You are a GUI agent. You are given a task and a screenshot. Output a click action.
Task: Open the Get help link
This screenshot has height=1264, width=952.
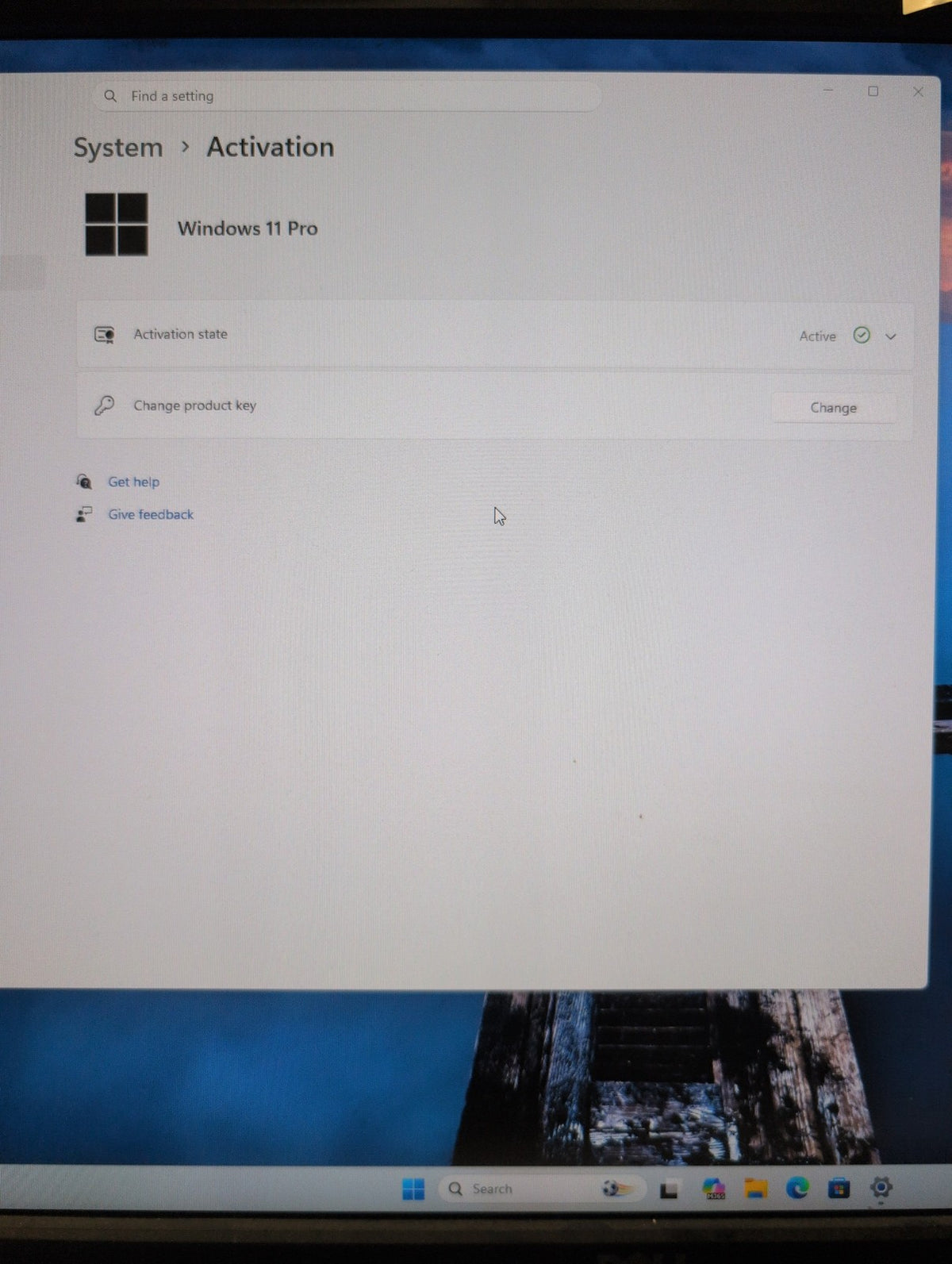tap(133, 482)
